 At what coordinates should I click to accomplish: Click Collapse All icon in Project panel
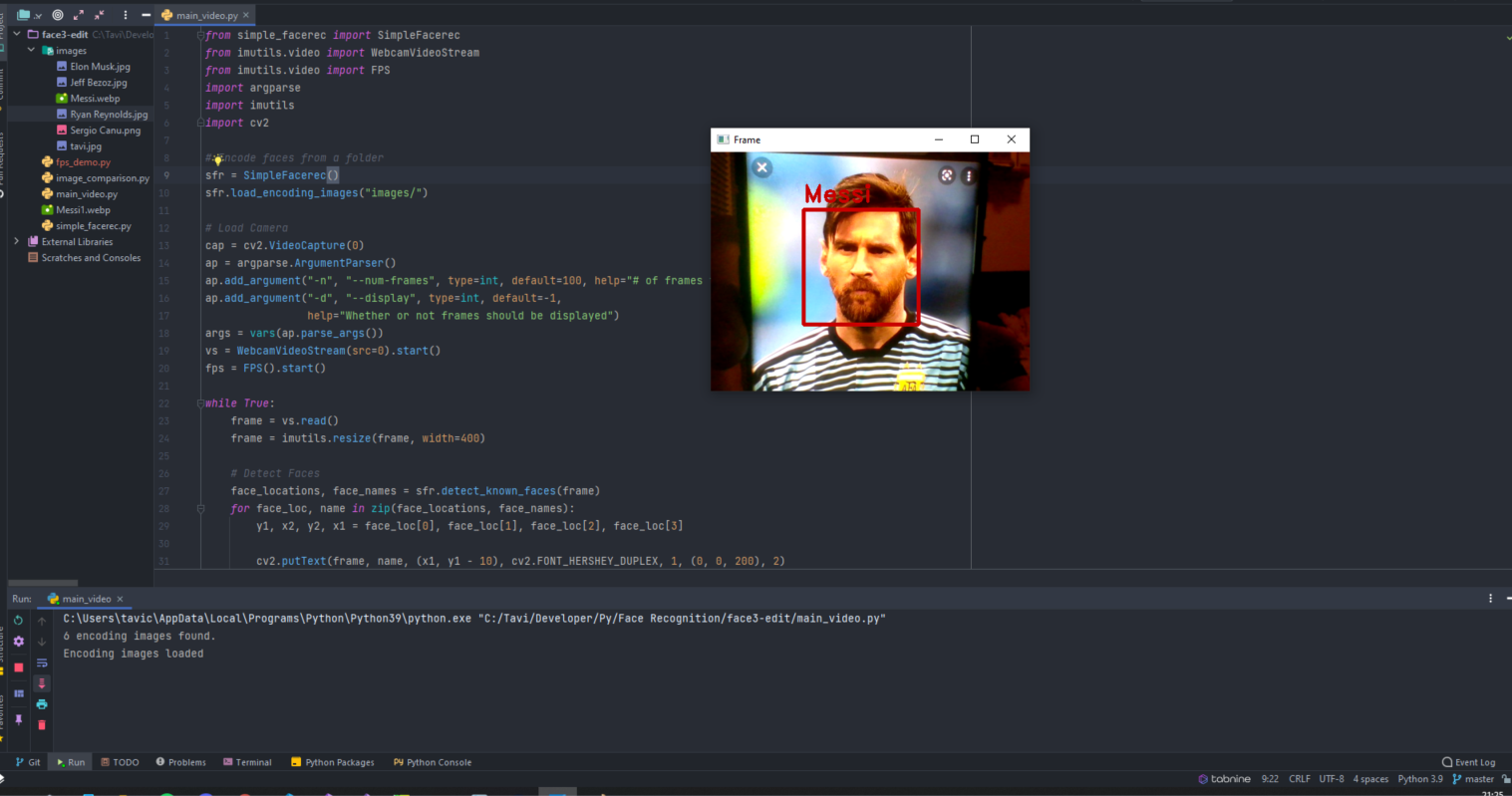[99, 15]
